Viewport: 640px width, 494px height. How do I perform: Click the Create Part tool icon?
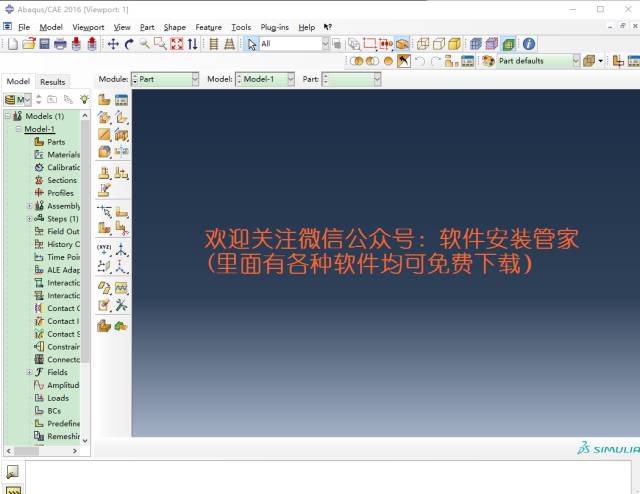tap(104, 100)
